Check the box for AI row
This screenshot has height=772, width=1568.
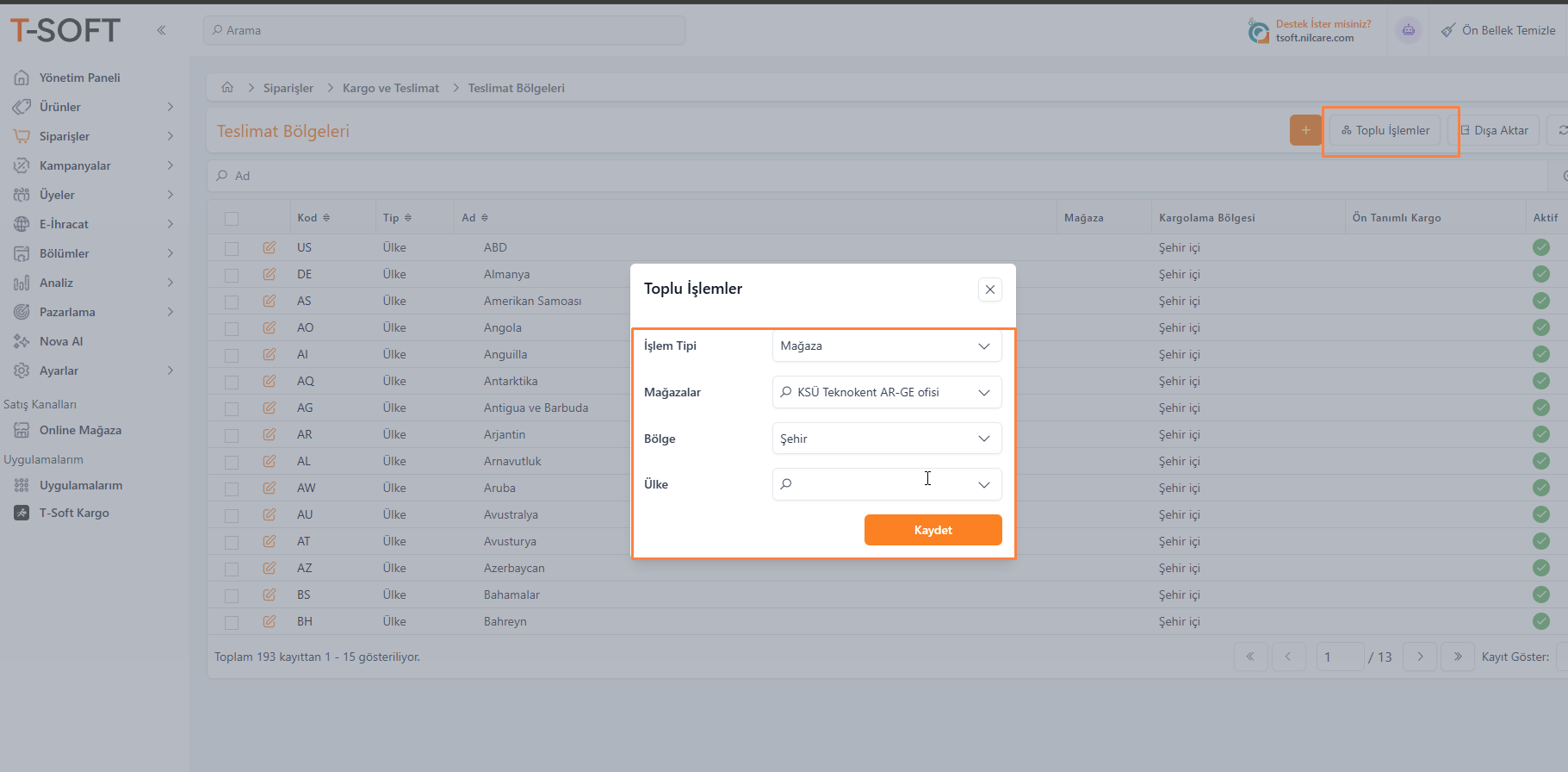[232, 355]
